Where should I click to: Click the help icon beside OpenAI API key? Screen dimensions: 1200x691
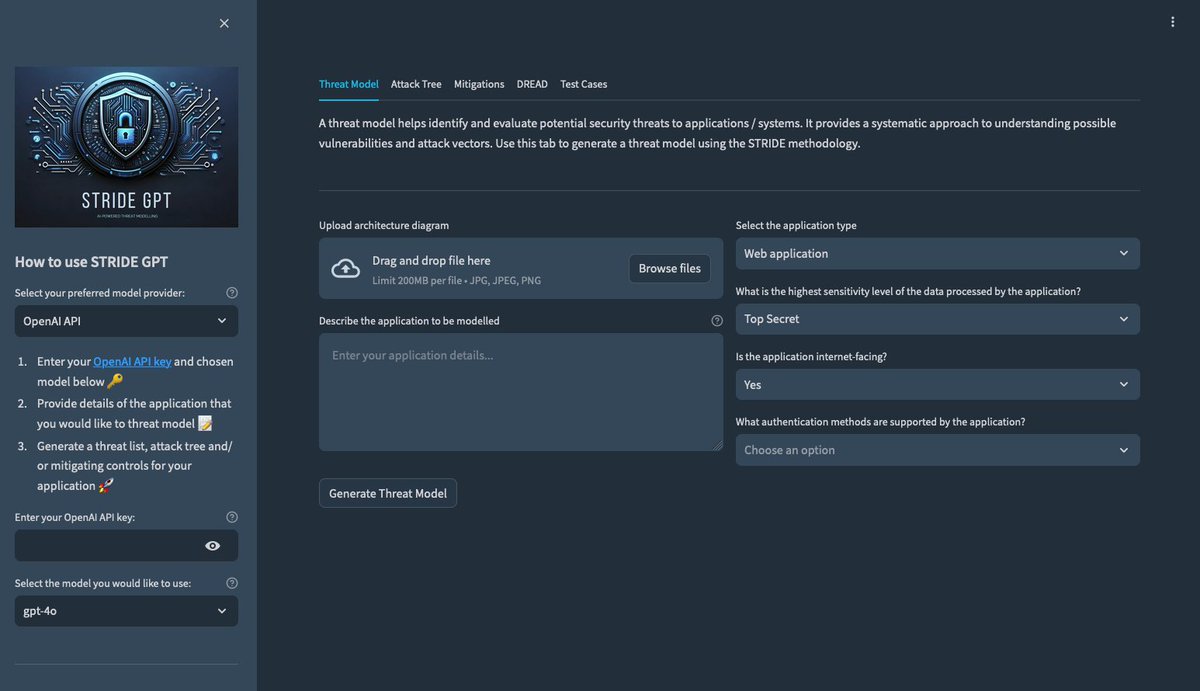tap(232, 517)
